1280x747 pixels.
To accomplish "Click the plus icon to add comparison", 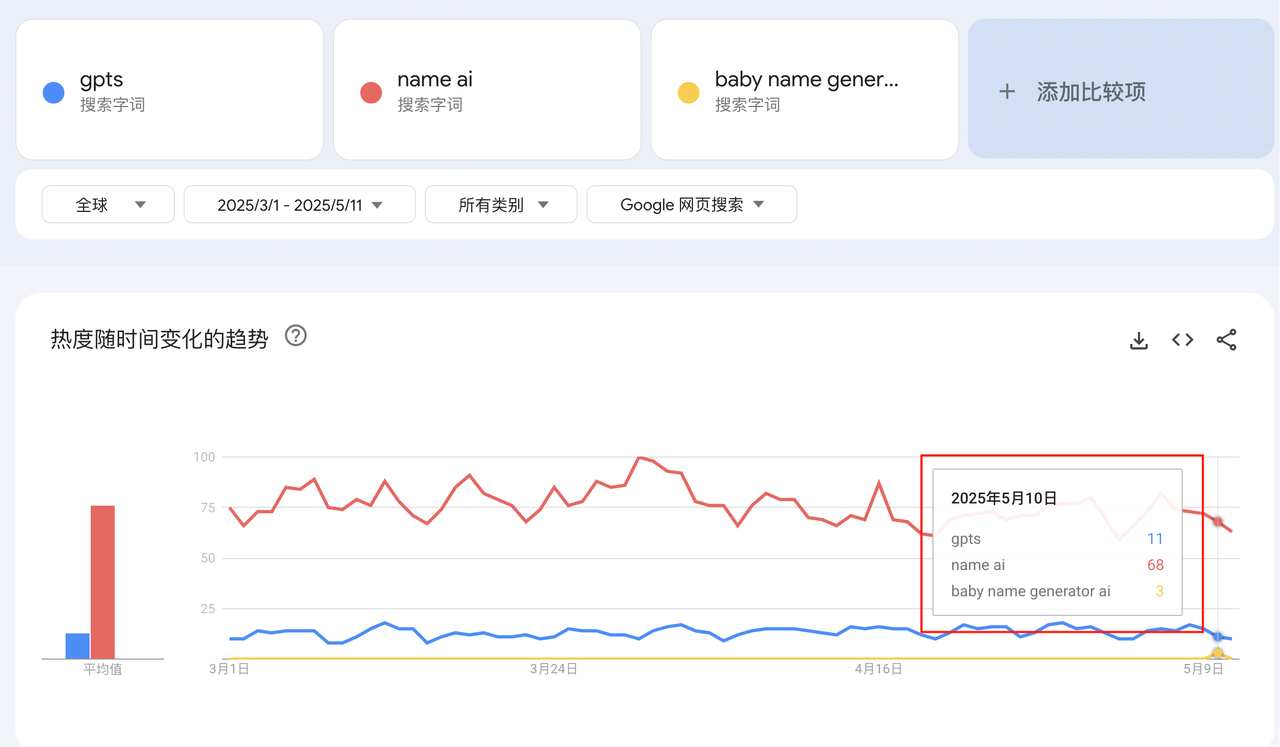I will [x=1007, y=92].
